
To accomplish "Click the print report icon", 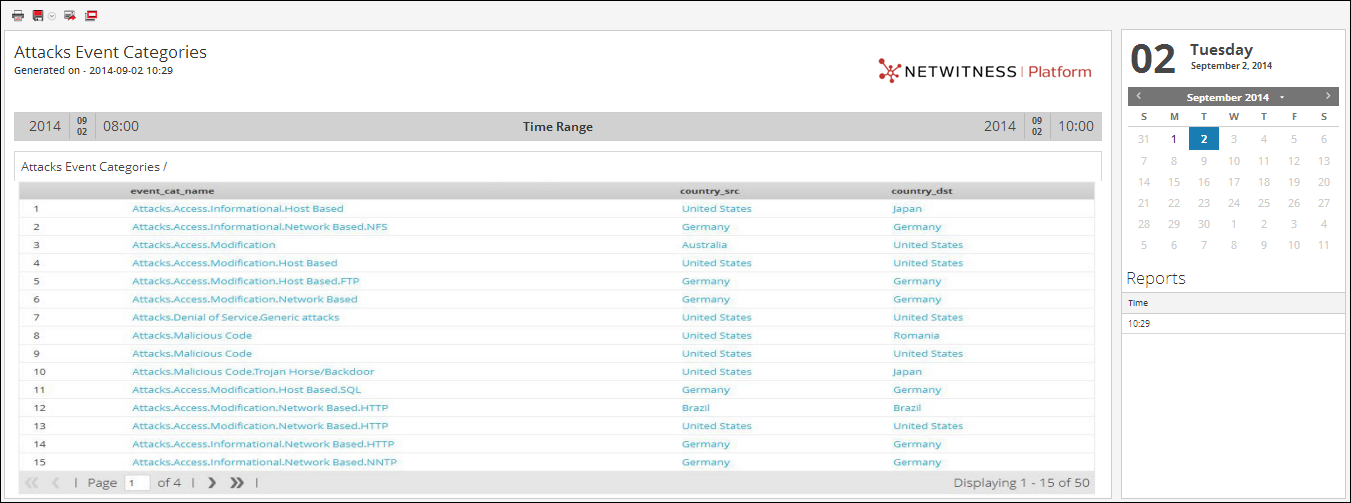I will click(x=18, y=15).
